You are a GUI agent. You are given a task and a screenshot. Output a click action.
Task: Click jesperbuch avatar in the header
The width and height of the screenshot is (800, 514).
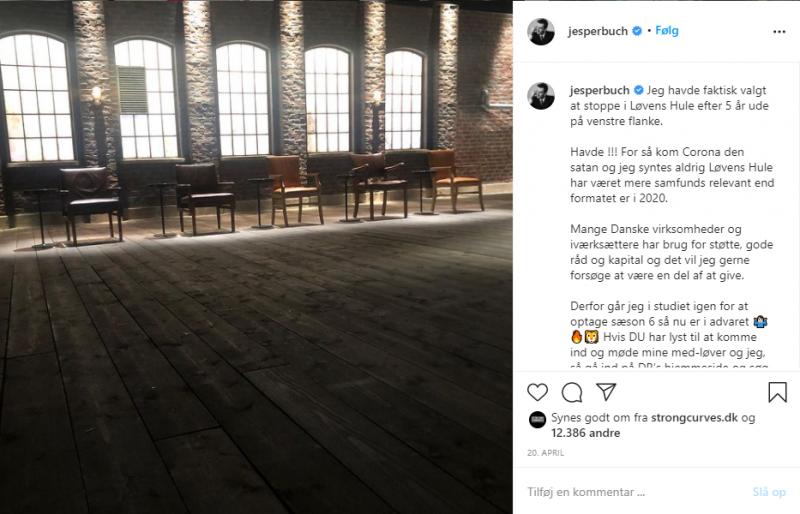541,32
